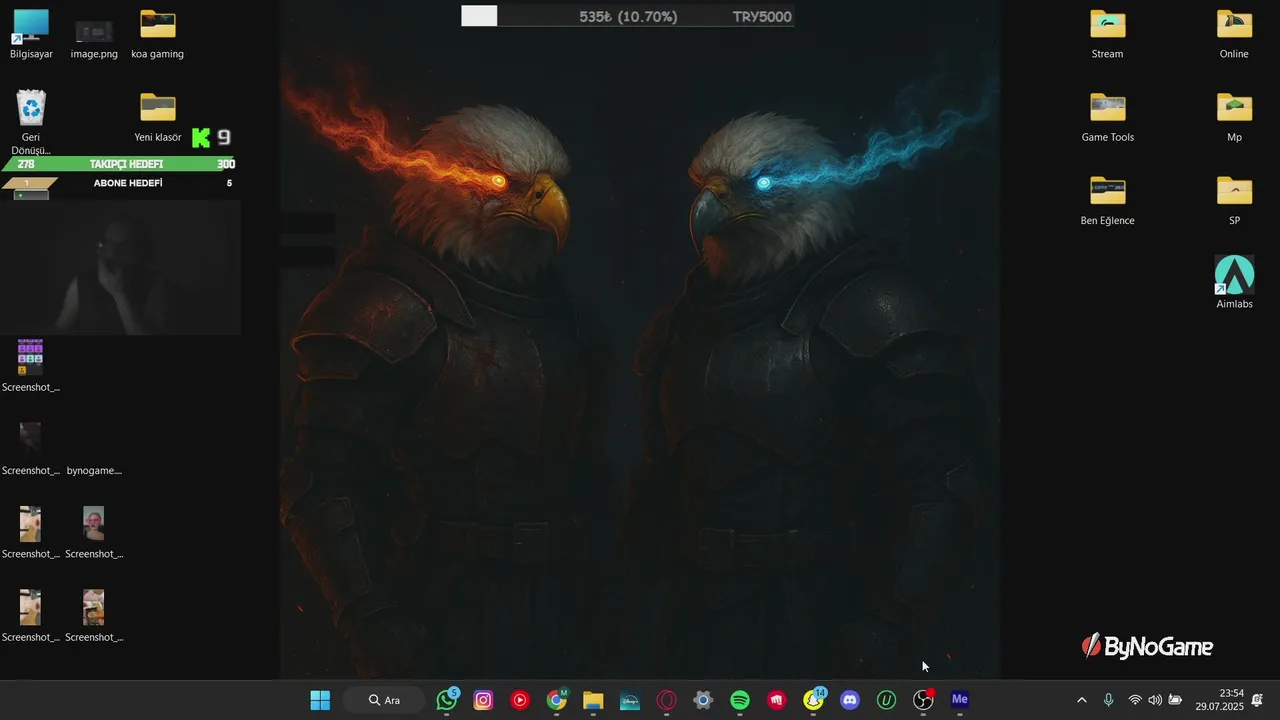Select the Stream folder on desktop

pos(1107,34)
